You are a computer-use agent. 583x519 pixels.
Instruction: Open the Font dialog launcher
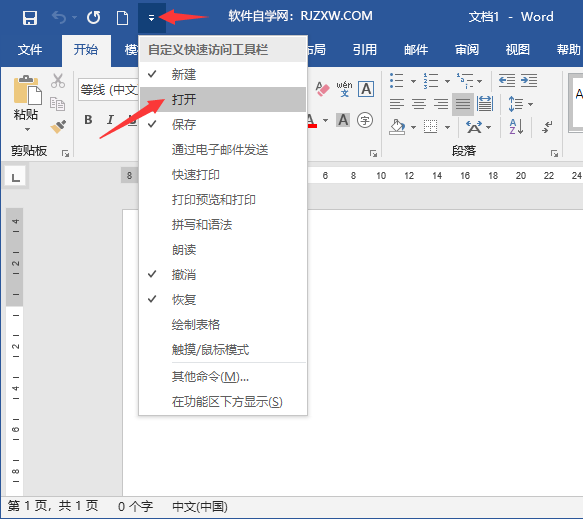[x=373, y=153]
